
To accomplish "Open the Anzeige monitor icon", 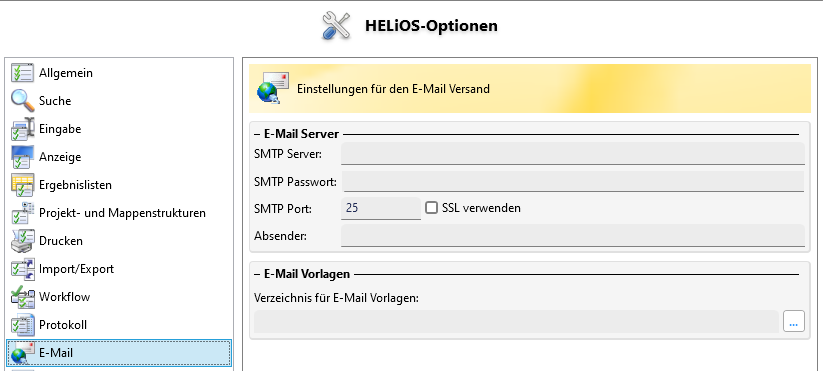I will tap(23, 157).
